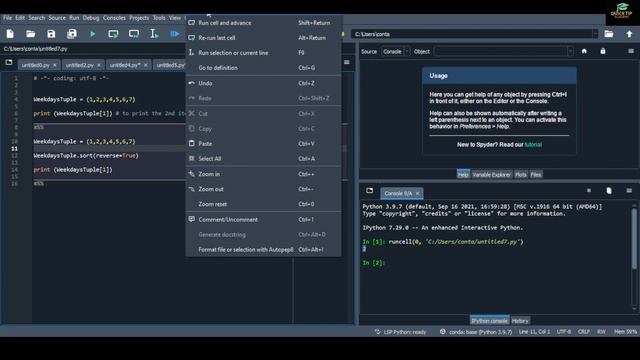Choose Zoom in from the context menu
The height and width of the screenshot is (360, 640).
263,174
